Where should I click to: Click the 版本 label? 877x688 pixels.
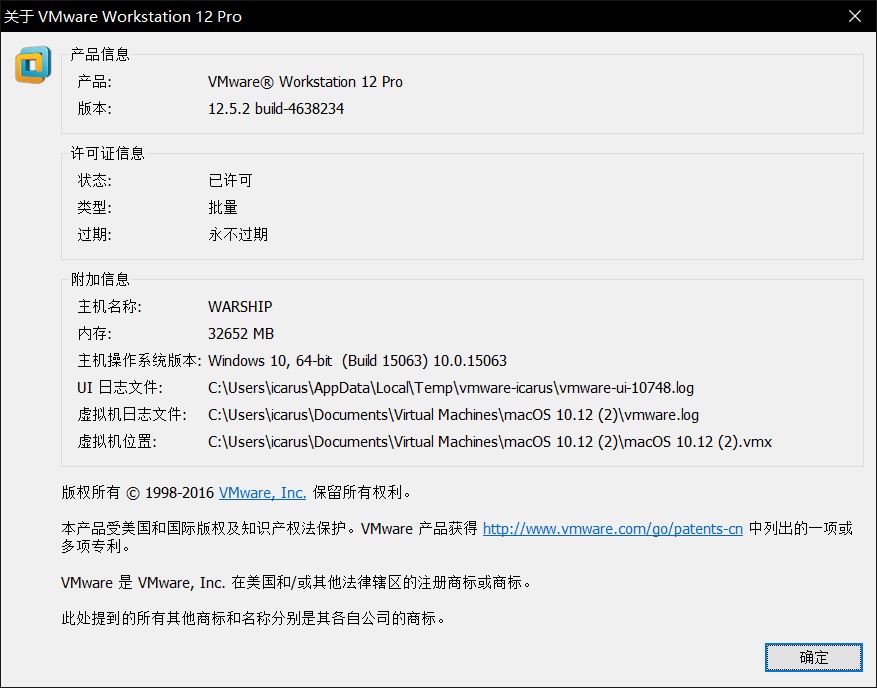pyautogui.click(x=95, y=109)
